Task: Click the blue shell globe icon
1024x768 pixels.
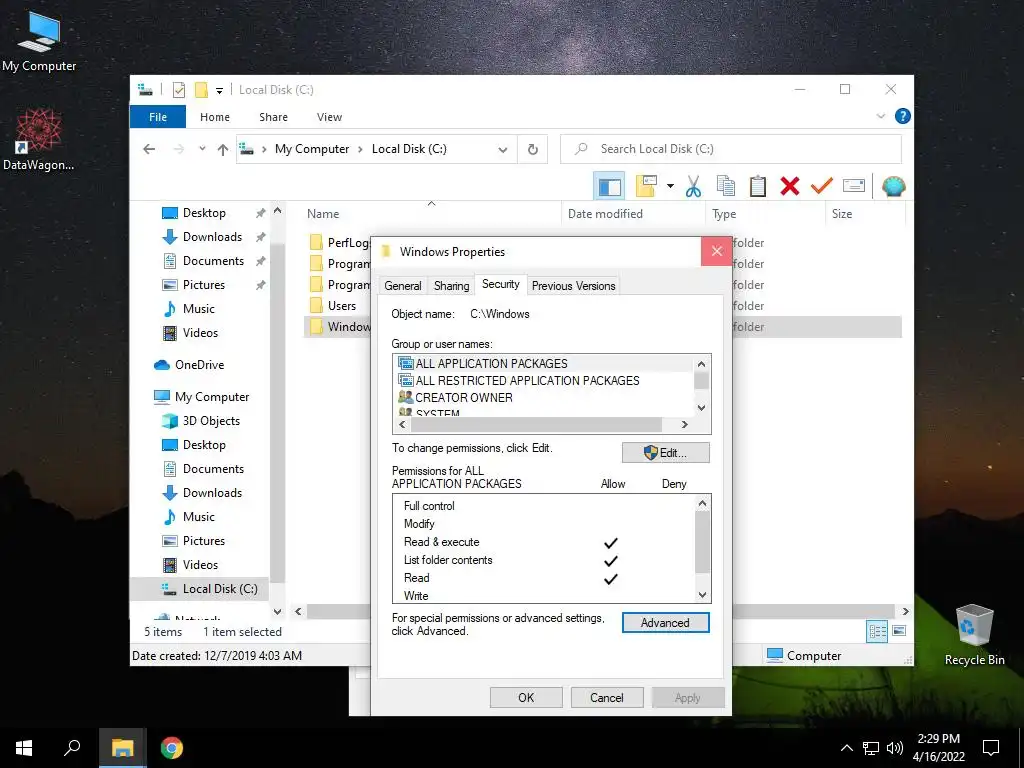Action: click(x=893, y=187)
